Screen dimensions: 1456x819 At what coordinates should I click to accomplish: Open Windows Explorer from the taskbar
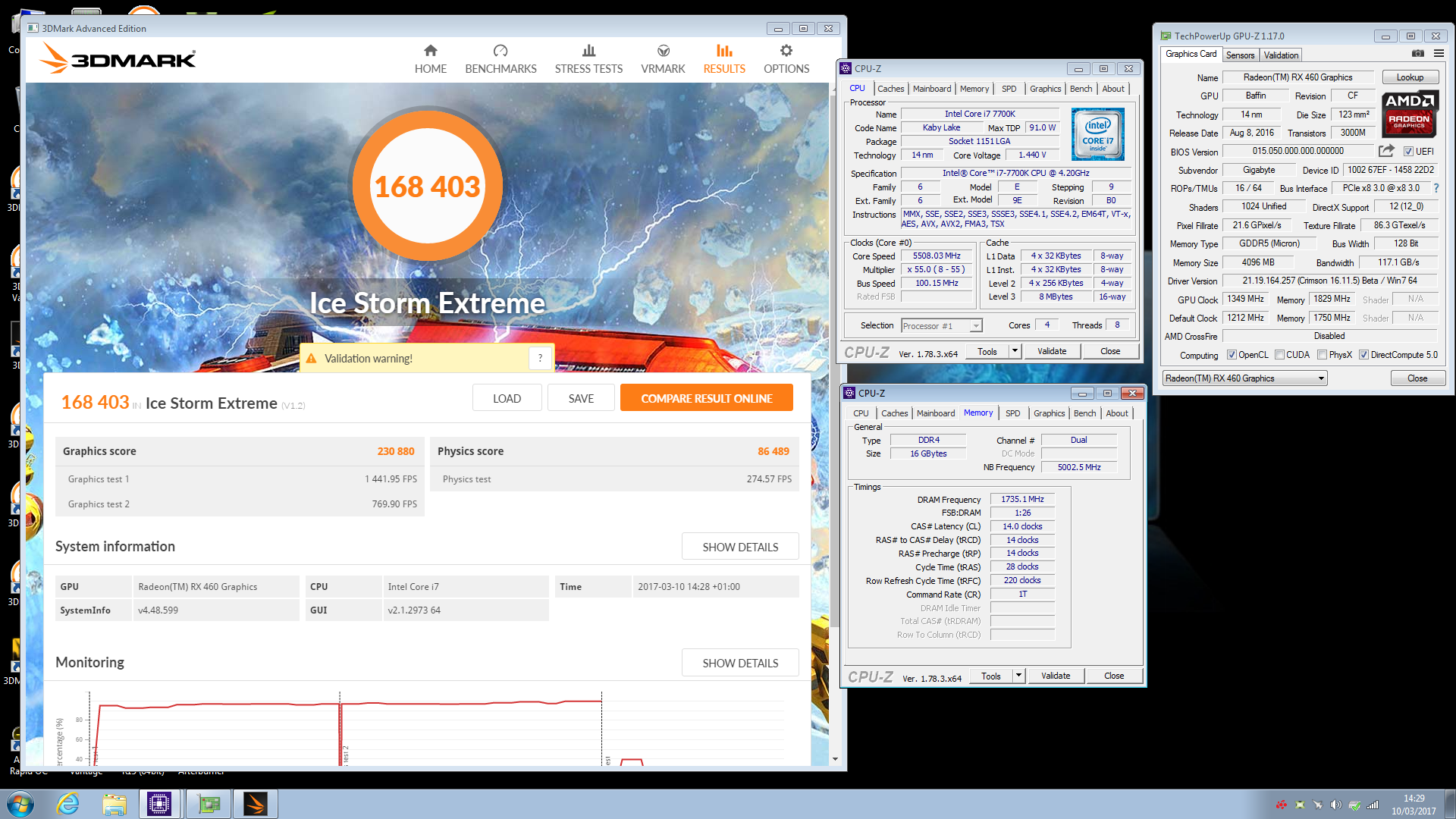[114, 804]
